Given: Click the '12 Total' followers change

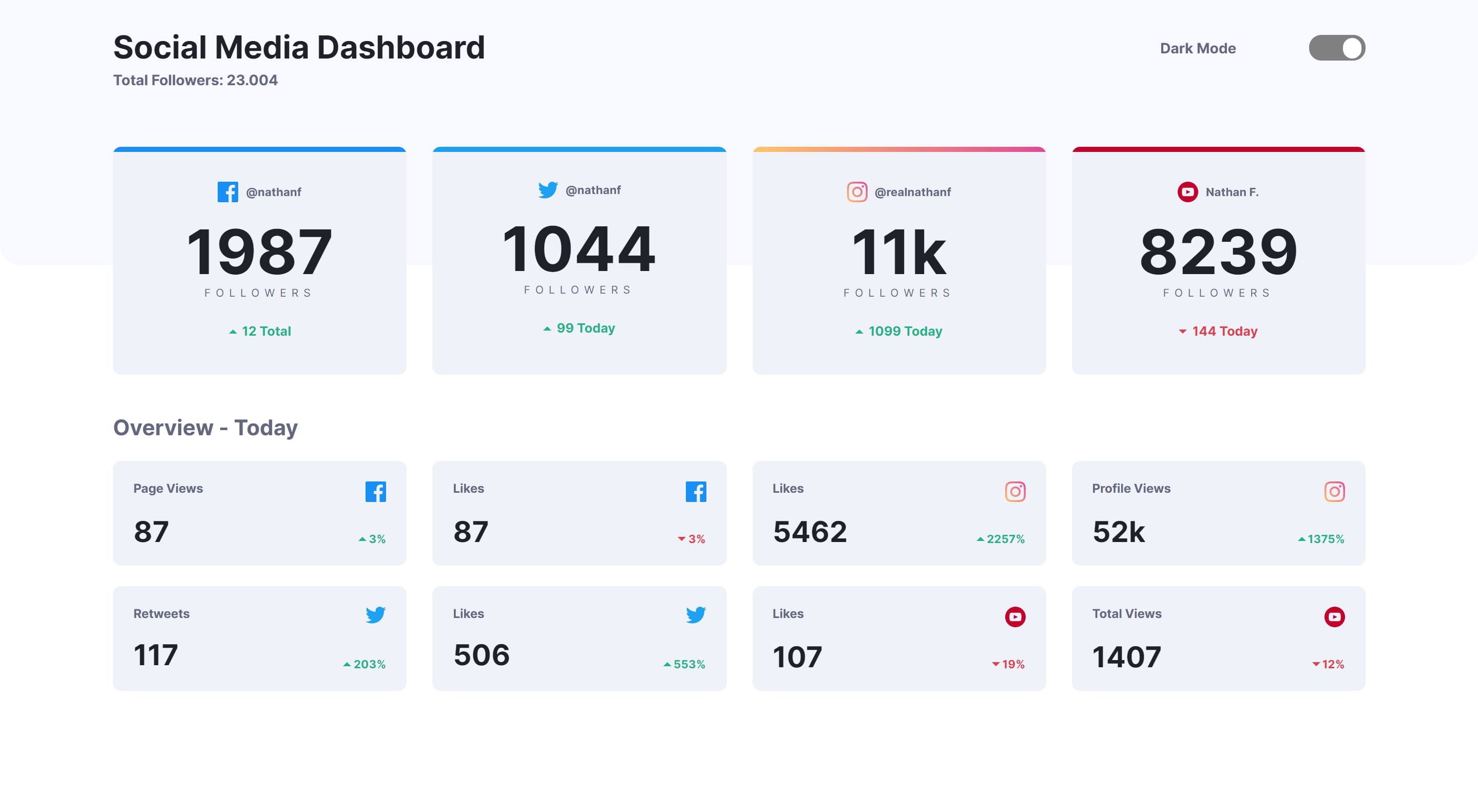Looking at the screenshot, I should (260, 332).
